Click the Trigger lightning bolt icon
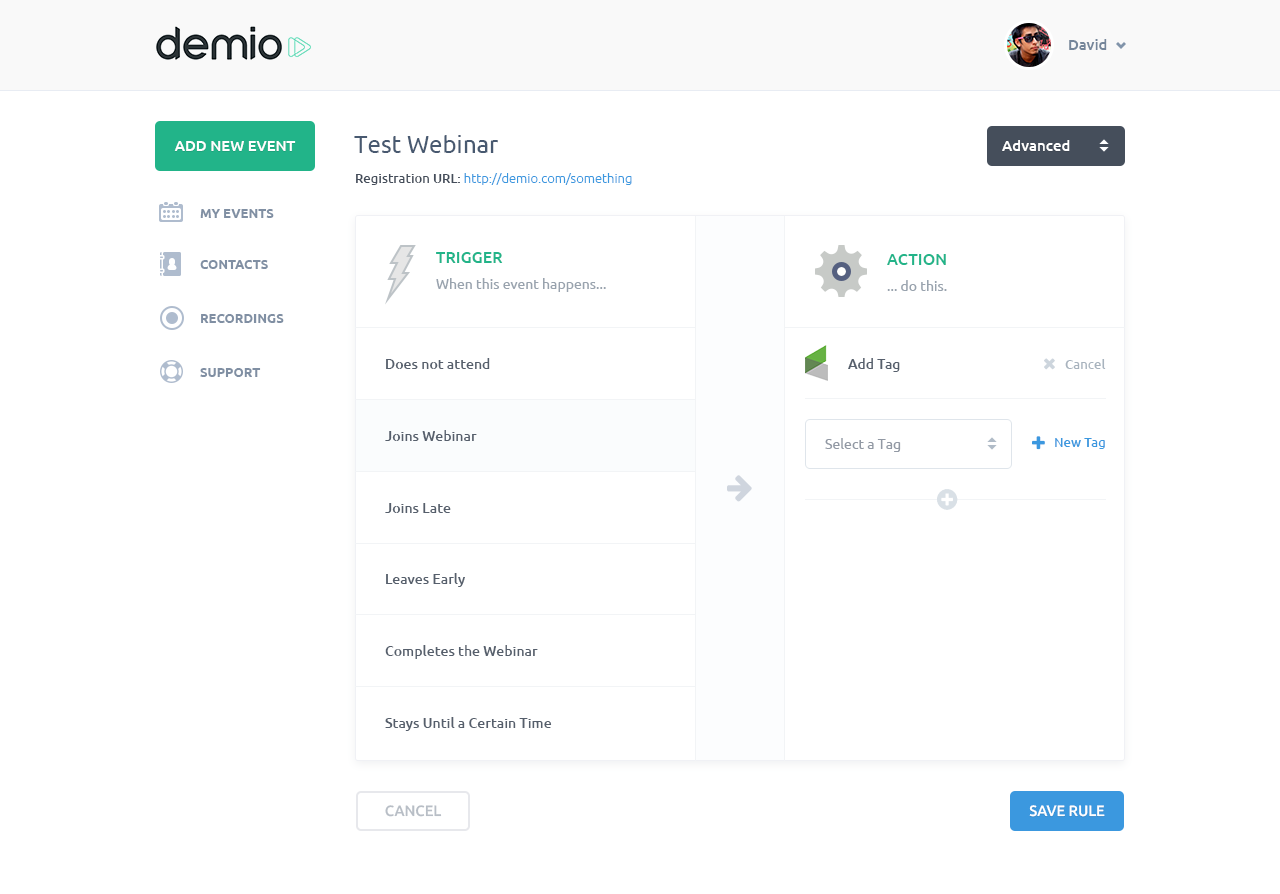 [399, 273]
